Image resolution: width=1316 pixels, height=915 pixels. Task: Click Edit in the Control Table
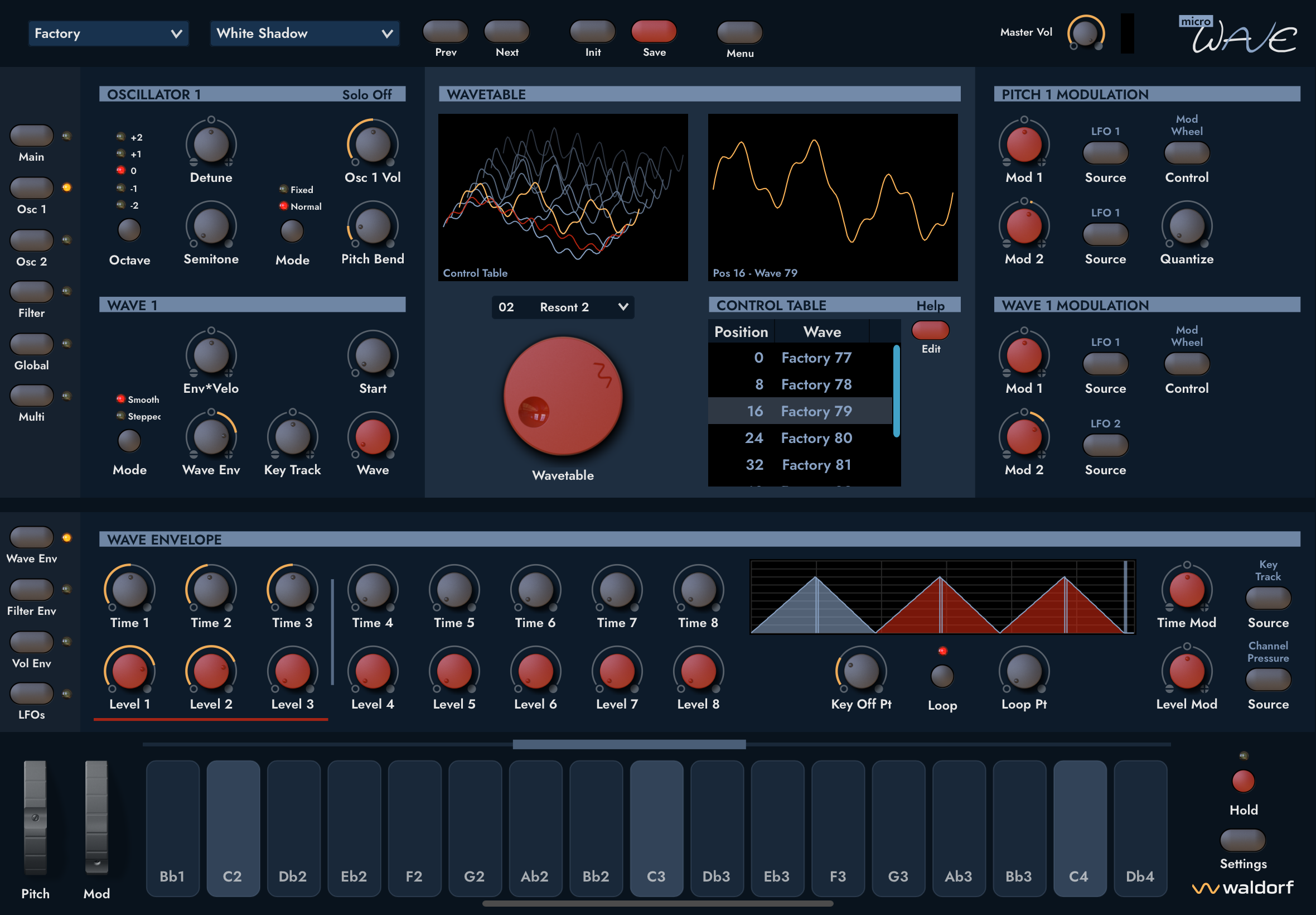[930, 330]
